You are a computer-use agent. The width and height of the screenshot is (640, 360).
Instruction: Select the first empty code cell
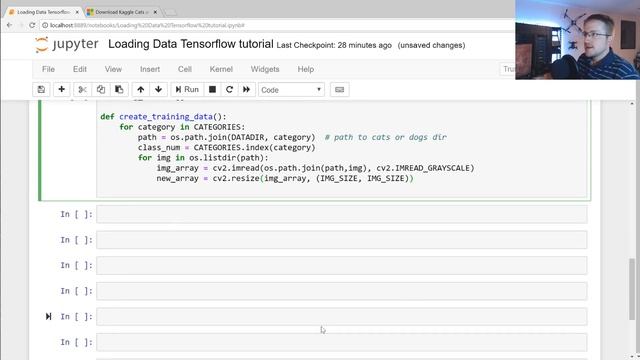[x=342, y=214]
